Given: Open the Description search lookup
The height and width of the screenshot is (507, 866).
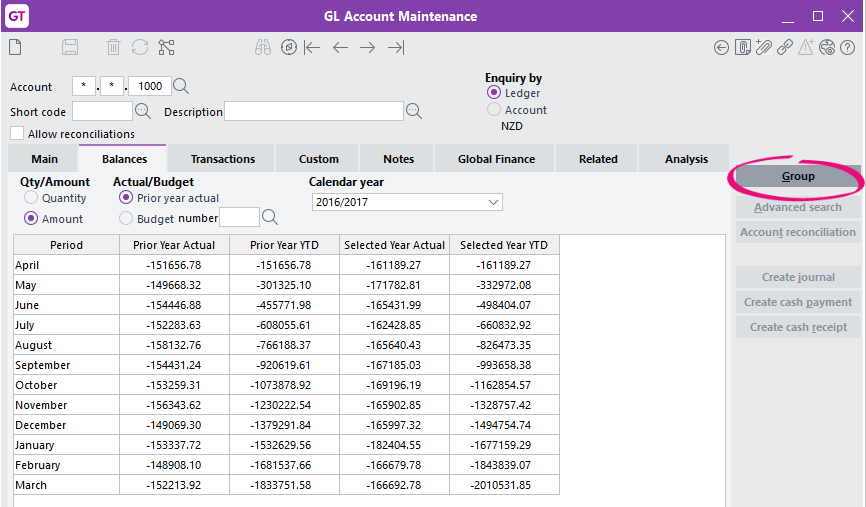Looking at the screenshot, I should pos(413,111).
